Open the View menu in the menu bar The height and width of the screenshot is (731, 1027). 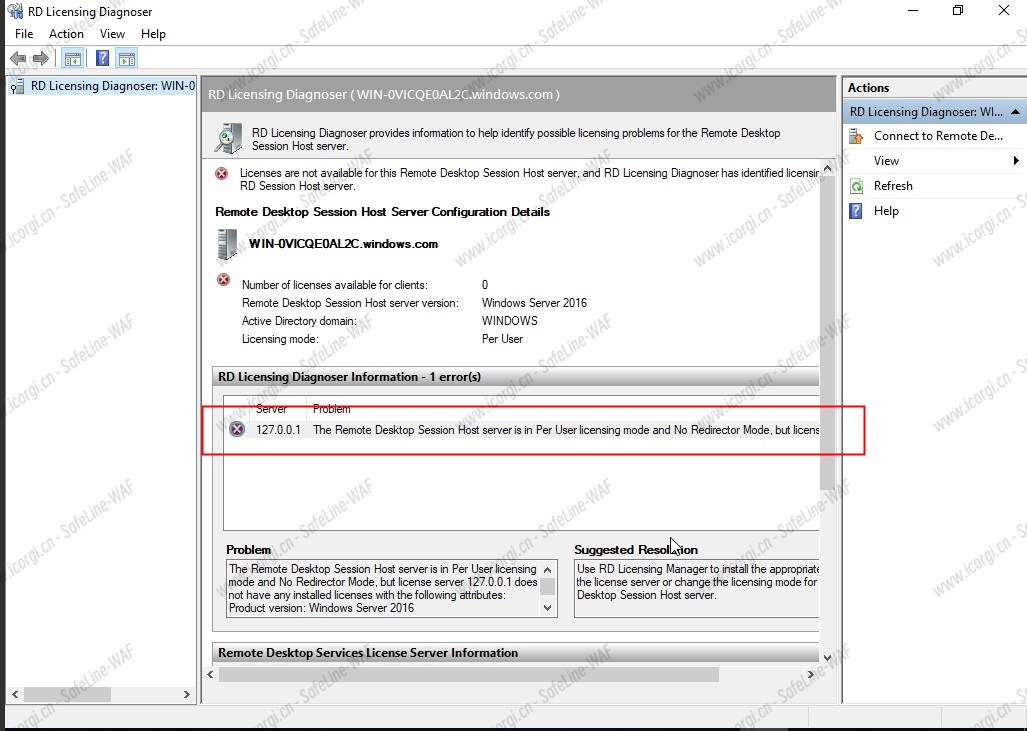click(112, 34)
